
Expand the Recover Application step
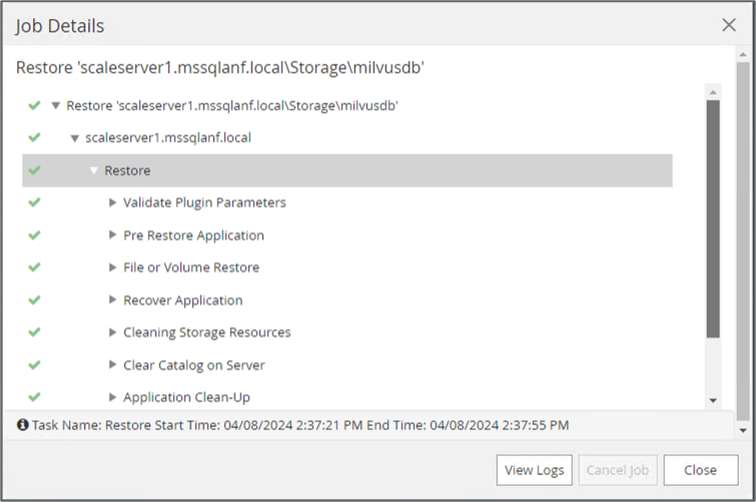(113, 300)
